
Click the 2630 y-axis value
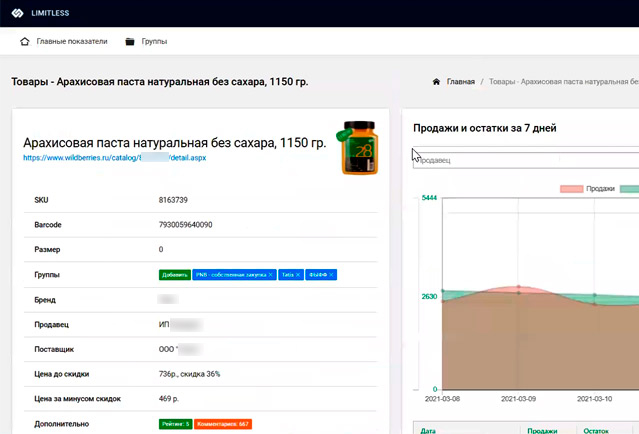[x=429, y=297]
